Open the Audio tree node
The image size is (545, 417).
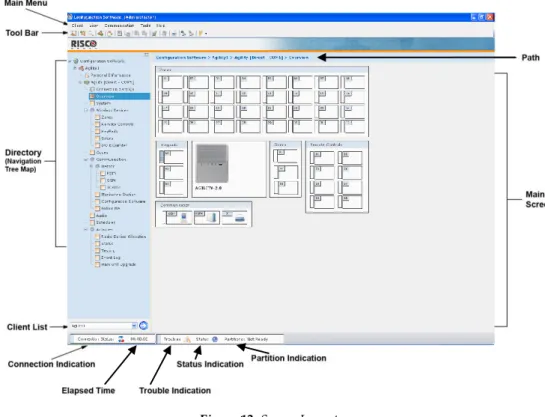[x=101, y=215]
